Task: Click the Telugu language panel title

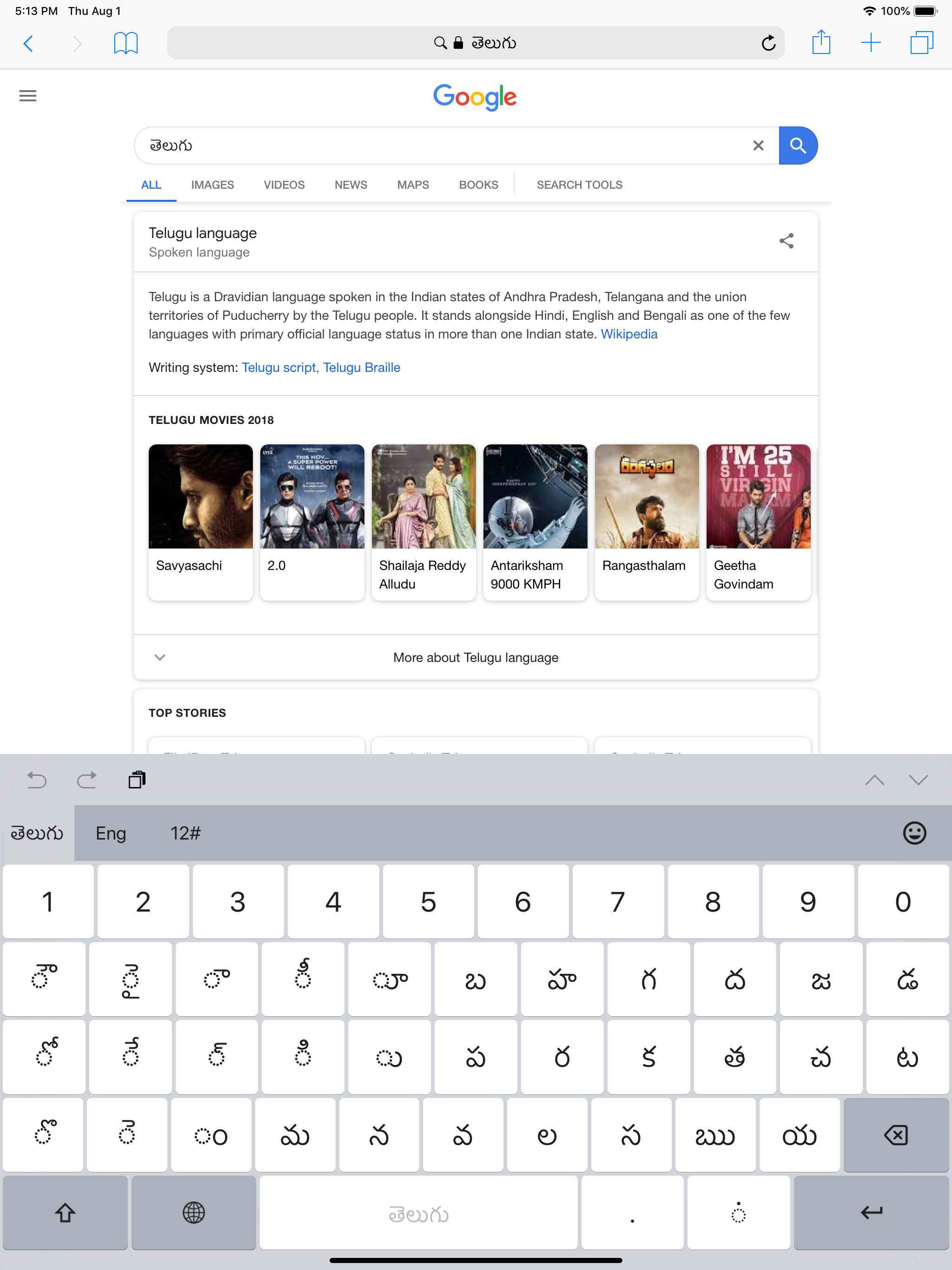Action: [203, 233]
